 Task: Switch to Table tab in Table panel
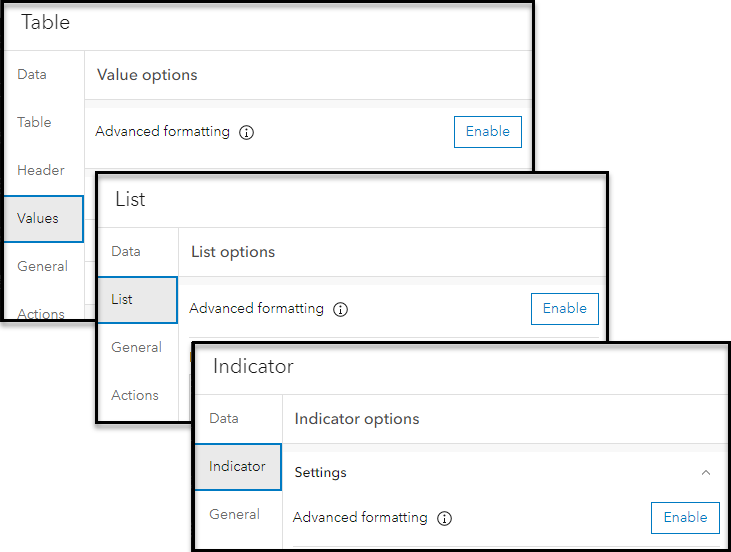tap(34, 122)
